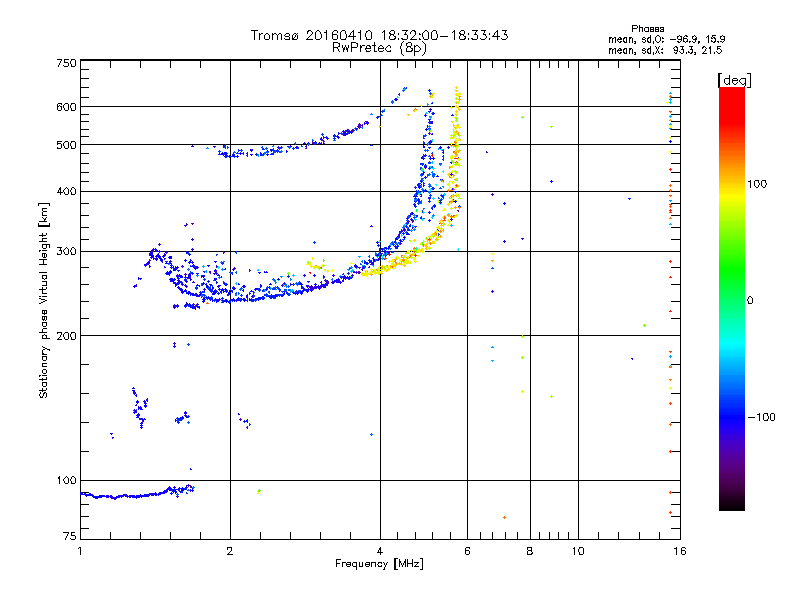This screenshot has width=800, height=600.
Task: Click the plot title 'Tromsø 20160410 18:32:00-18:33:43'
Action: click(x=379, y=35)
